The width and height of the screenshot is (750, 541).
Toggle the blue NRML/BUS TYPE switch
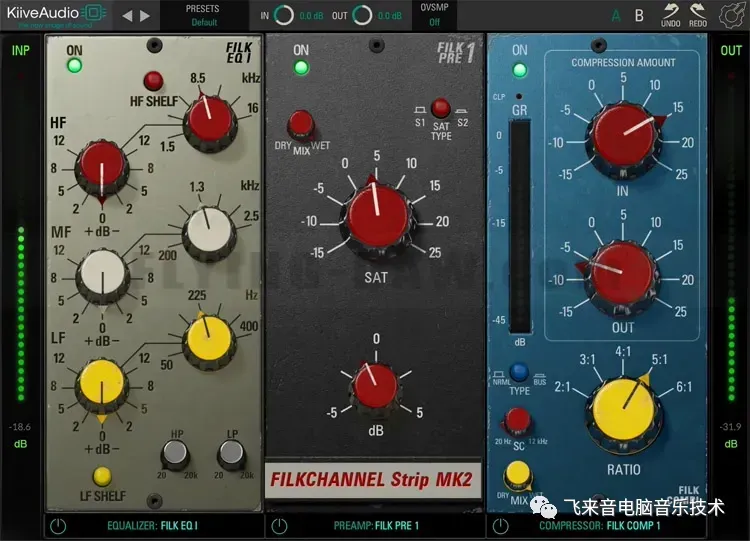click(x=519, y=373)
